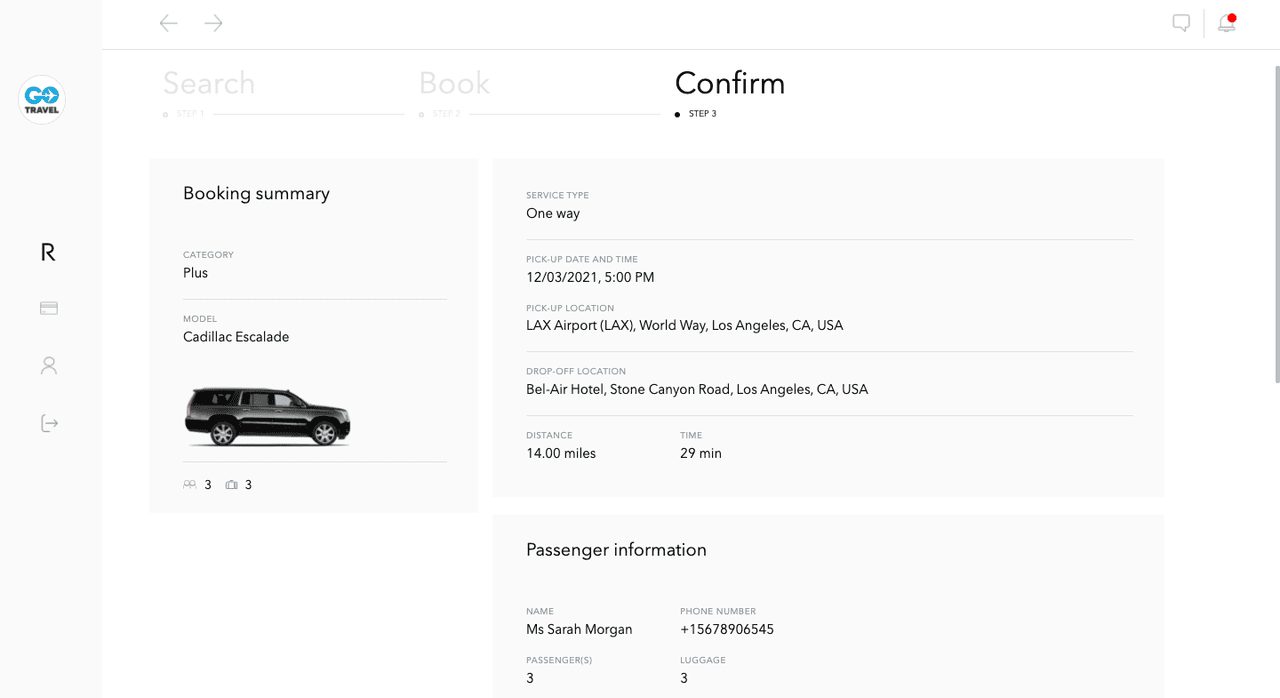The height and width of the screenshot is (698, 1280).
Task: Click the LAX Airport pick-up location text
Action: click(684, 326)
